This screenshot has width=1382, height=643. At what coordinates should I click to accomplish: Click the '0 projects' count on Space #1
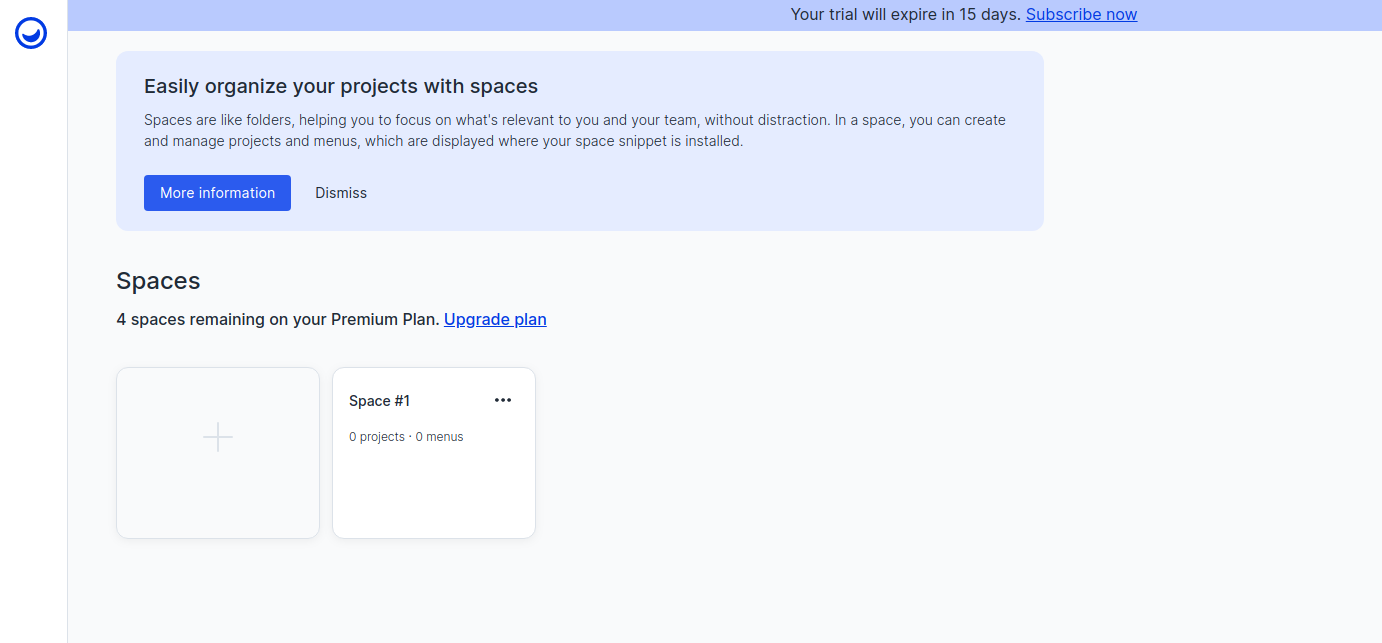[x=377, y=437]
